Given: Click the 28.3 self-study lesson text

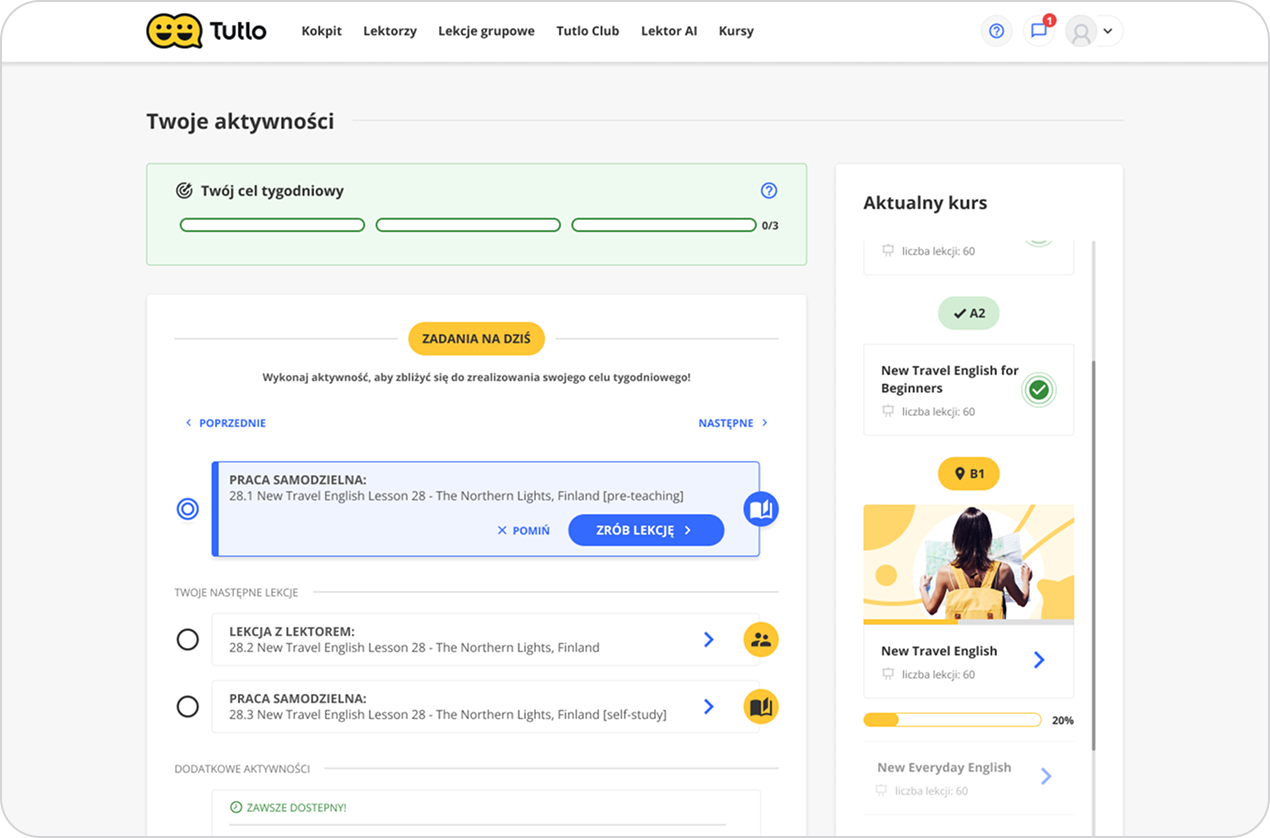Looking at the screenshot, I should click(x=448, y=715).
